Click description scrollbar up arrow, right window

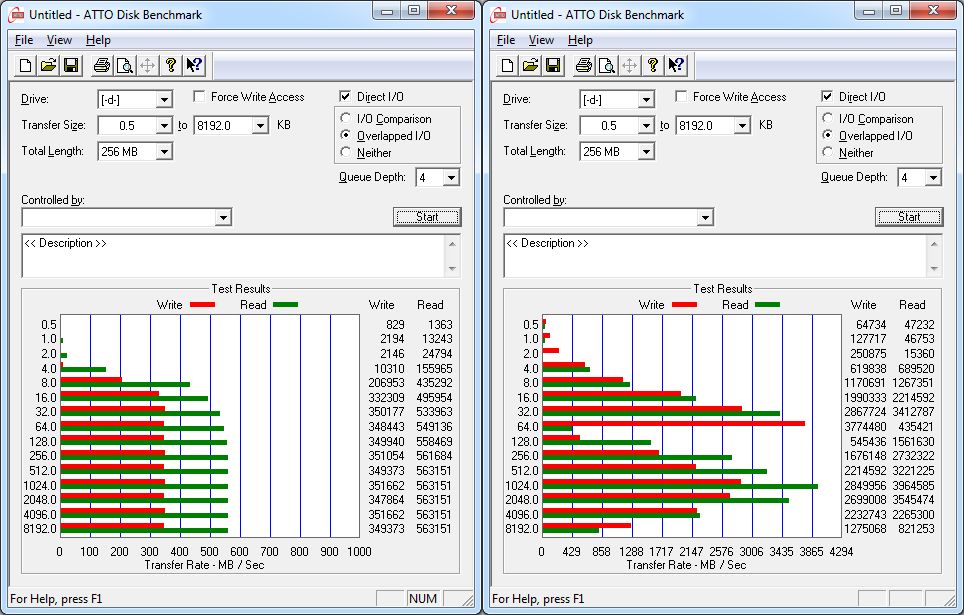pos(934,244)
